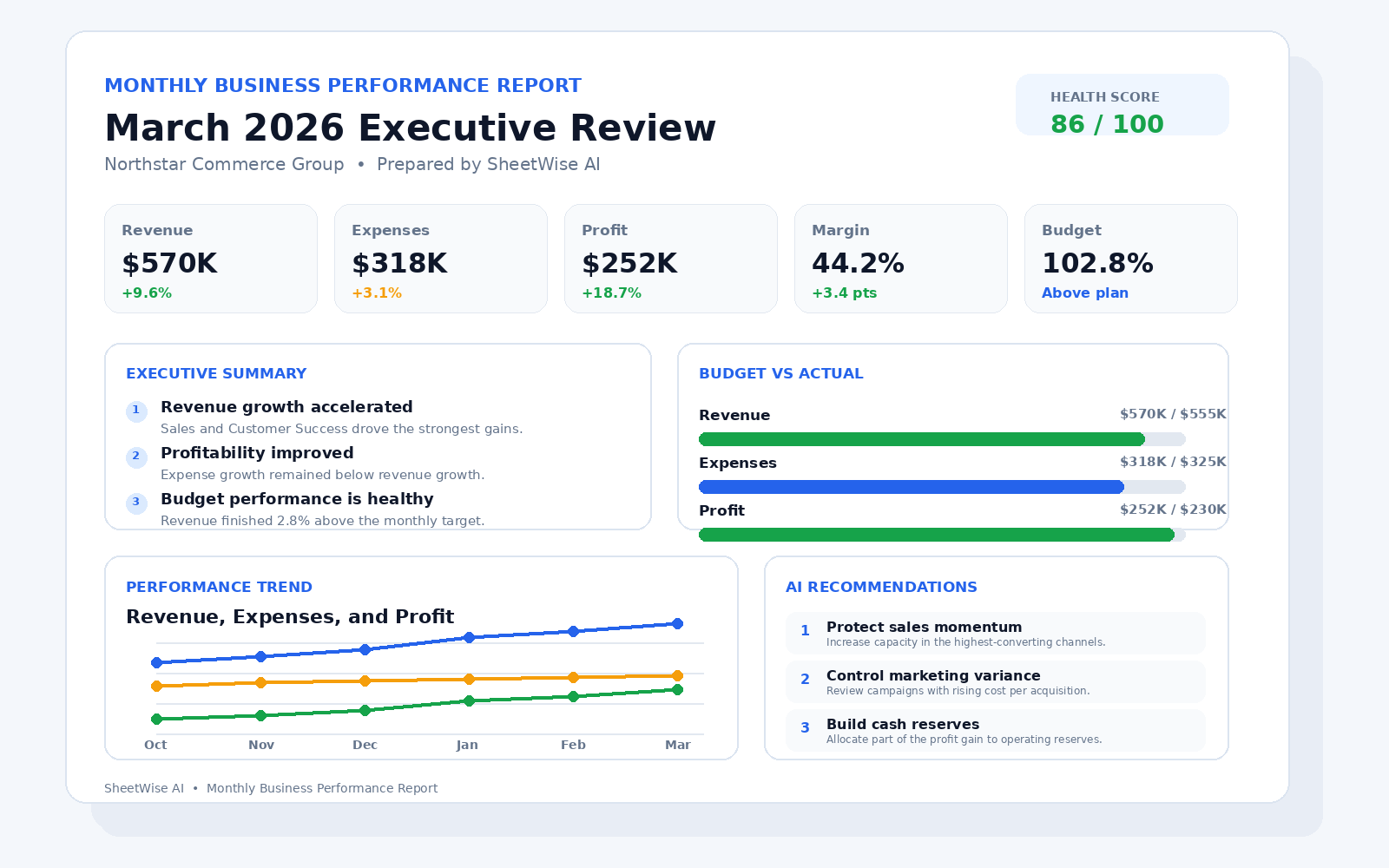Image resolution: width=1389 pixels, height=868 pixels.
Task: Select 'Protect sales momentum' recommendation
Action: (996, 633)
